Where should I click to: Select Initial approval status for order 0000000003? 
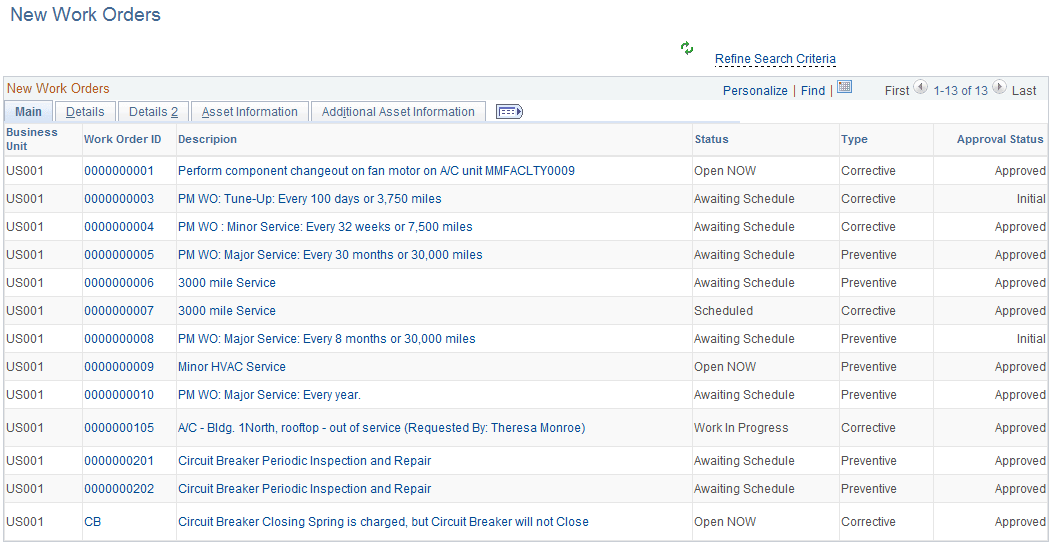click(1031, 199)
